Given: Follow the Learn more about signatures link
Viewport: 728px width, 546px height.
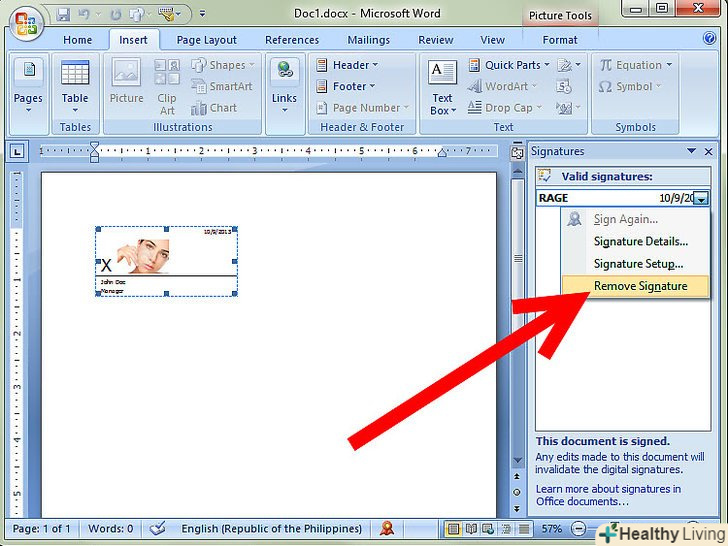Looking at the screenshot, I should coord(608,495).
